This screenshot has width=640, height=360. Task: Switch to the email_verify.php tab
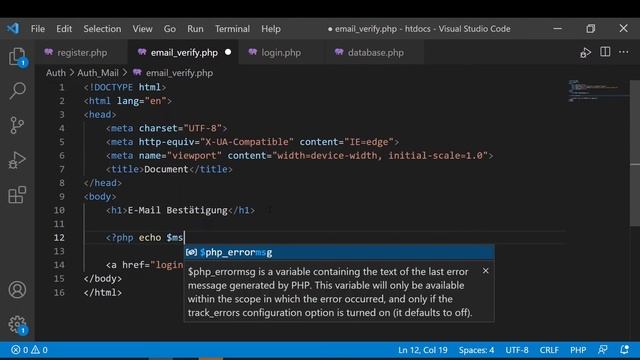click(184, 53)
